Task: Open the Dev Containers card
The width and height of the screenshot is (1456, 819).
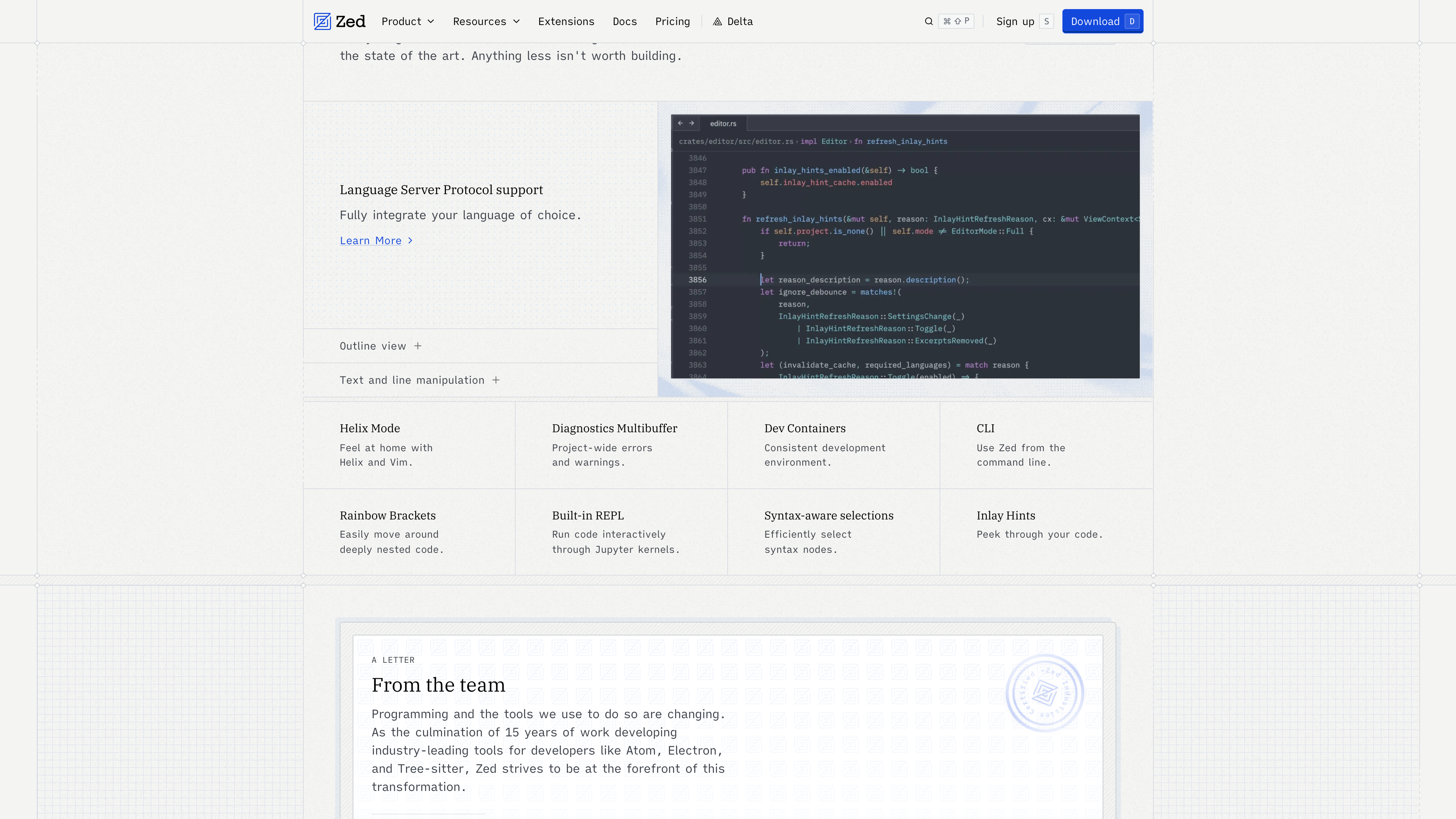Action: 834,445
